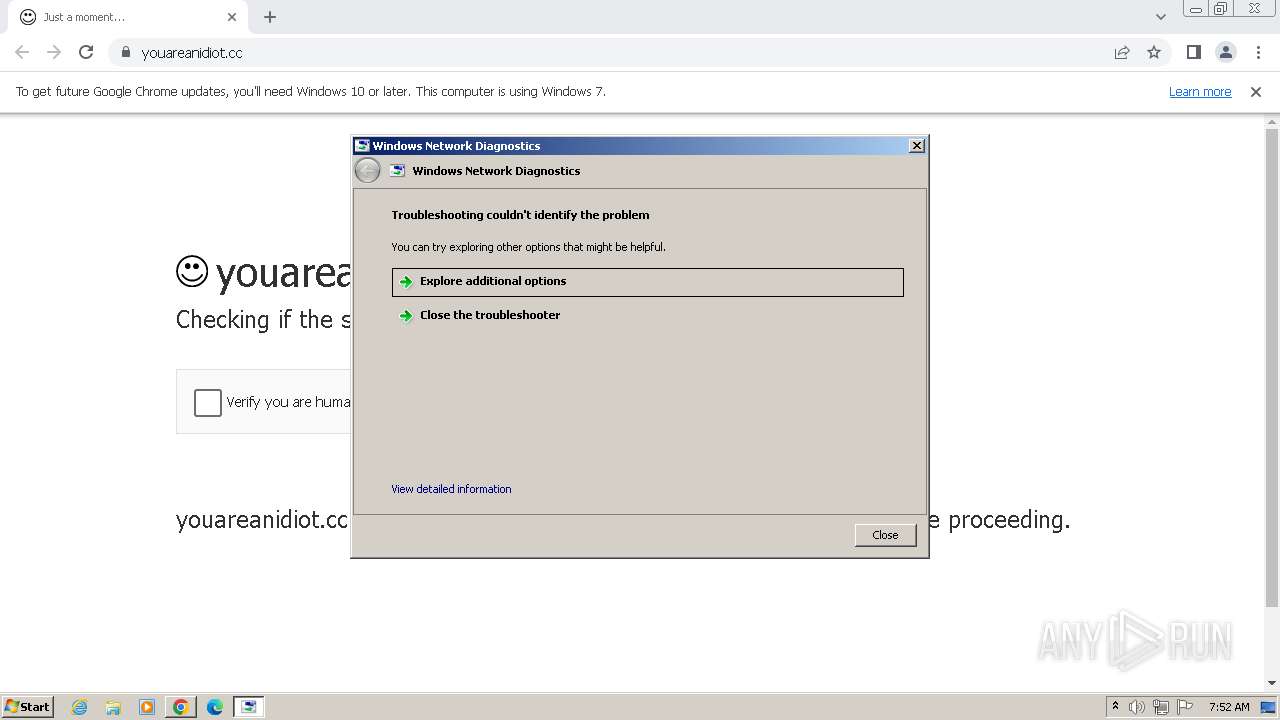Viewport: 1280px width, 720px height.
Task: Close the 'Just a moment...' tab
Action: point(232,17)
